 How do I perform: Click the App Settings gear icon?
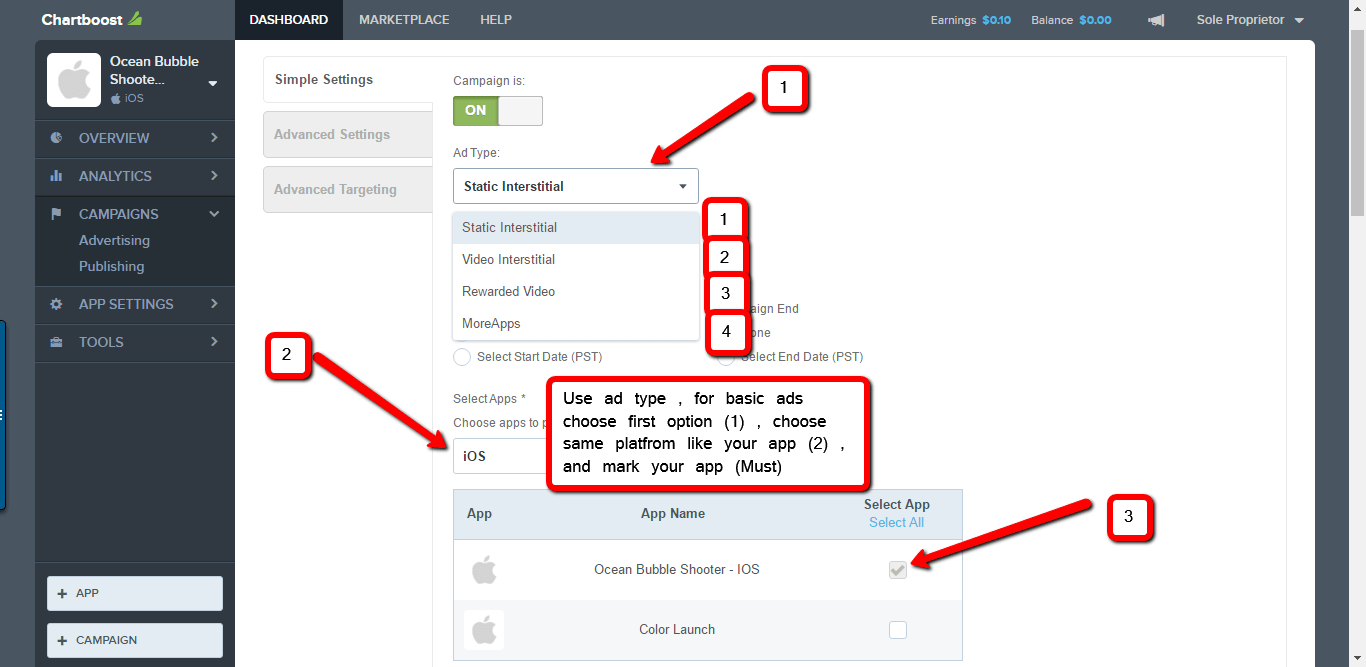pos(57,304)
